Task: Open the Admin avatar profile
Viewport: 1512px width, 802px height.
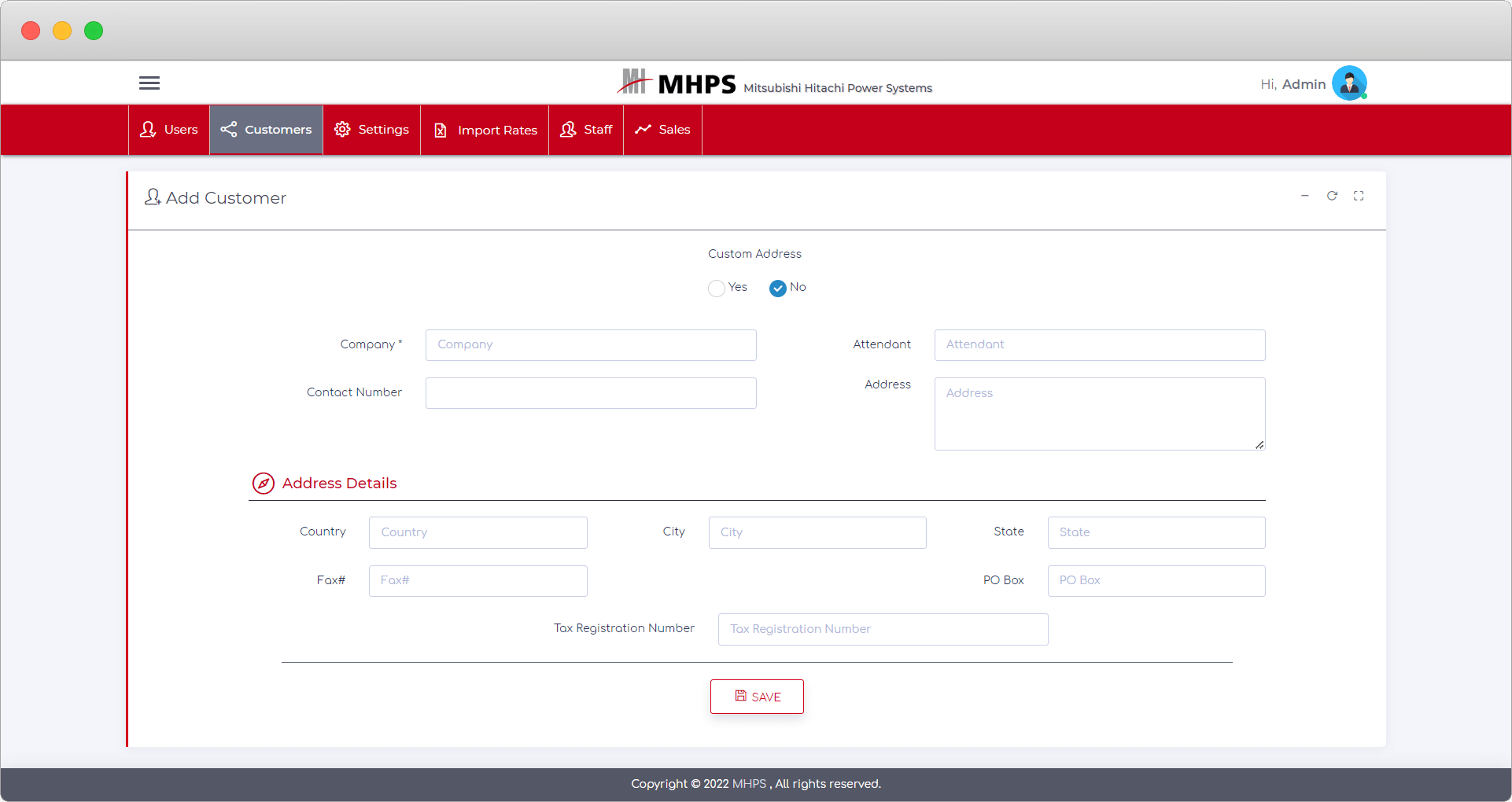Action: click(x=1349, y=83)
